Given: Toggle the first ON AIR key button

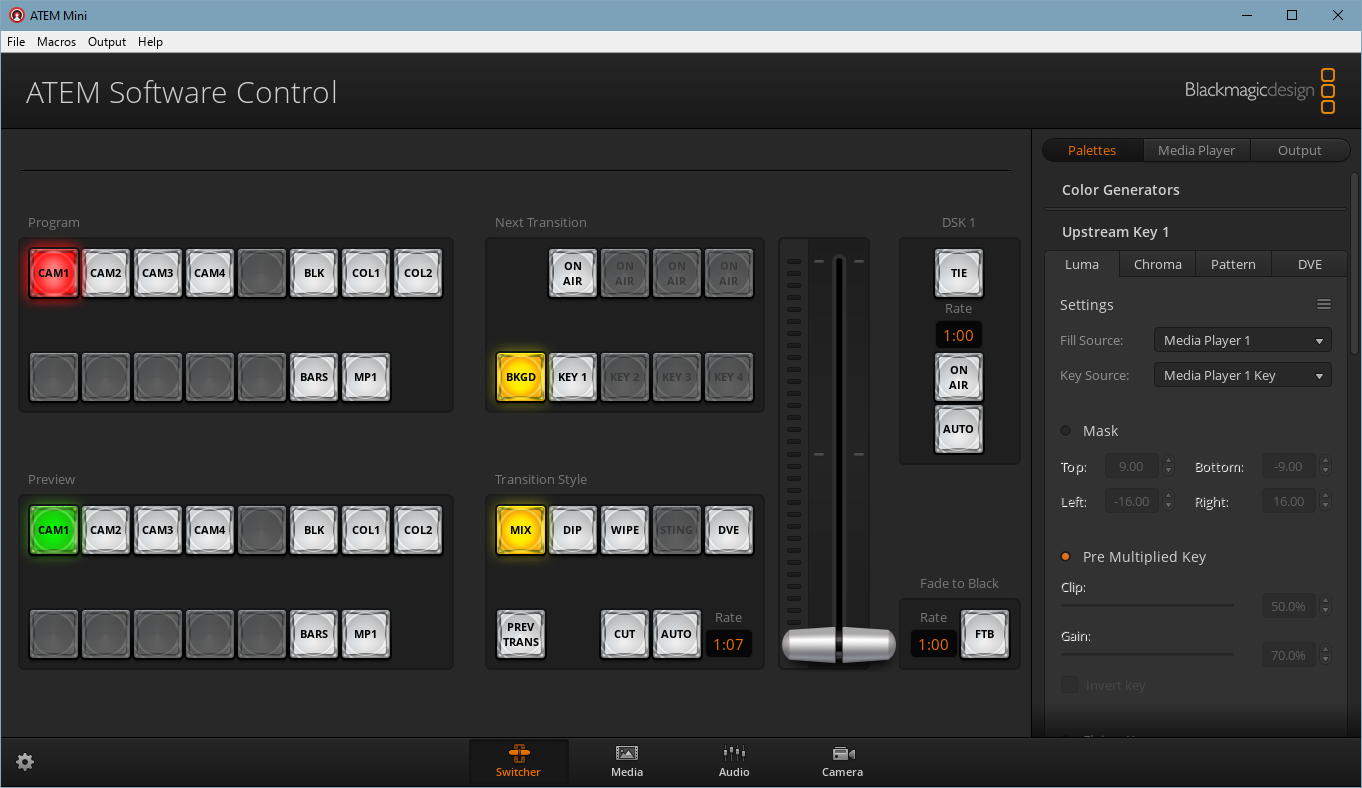Looking at the screenshot, I should pyautogui.click(x=573, y=273).
